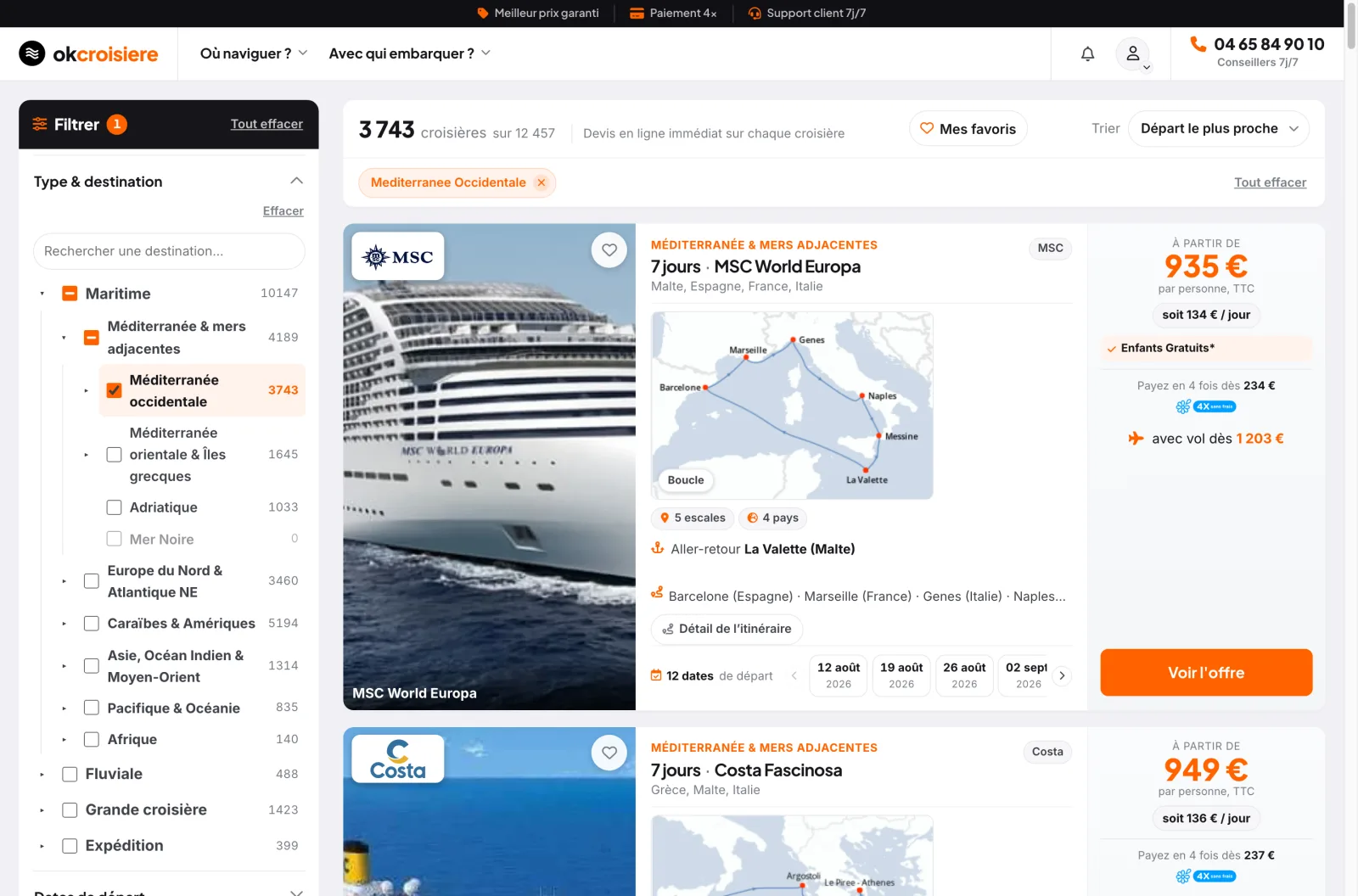The height and width of the screenshot is (896, 1358).
Task: Expand the Méditerranée occidentale node
Action: click(86, 390)
